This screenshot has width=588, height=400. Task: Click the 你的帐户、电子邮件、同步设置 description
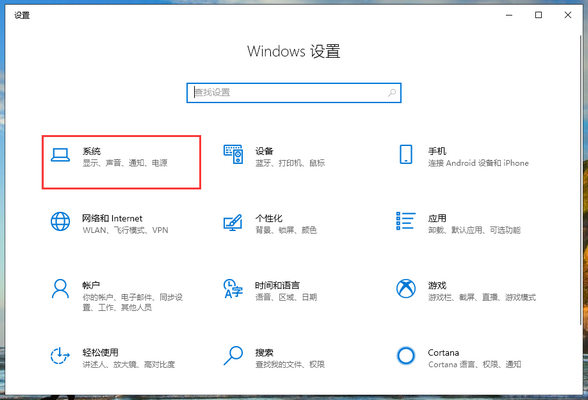[133, 302]
